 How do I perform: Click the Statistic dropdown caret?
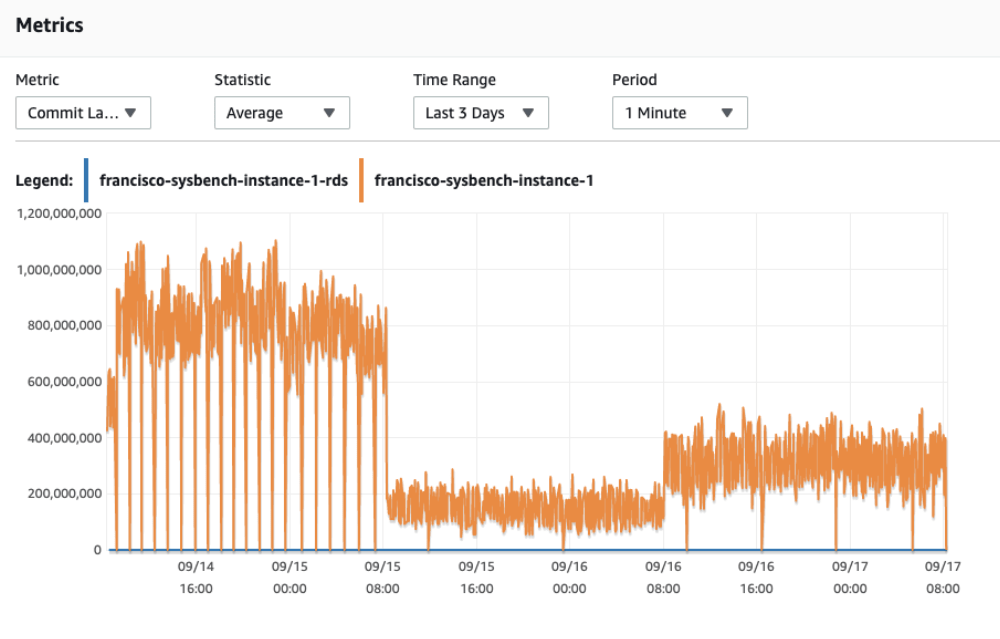point(330,113)
